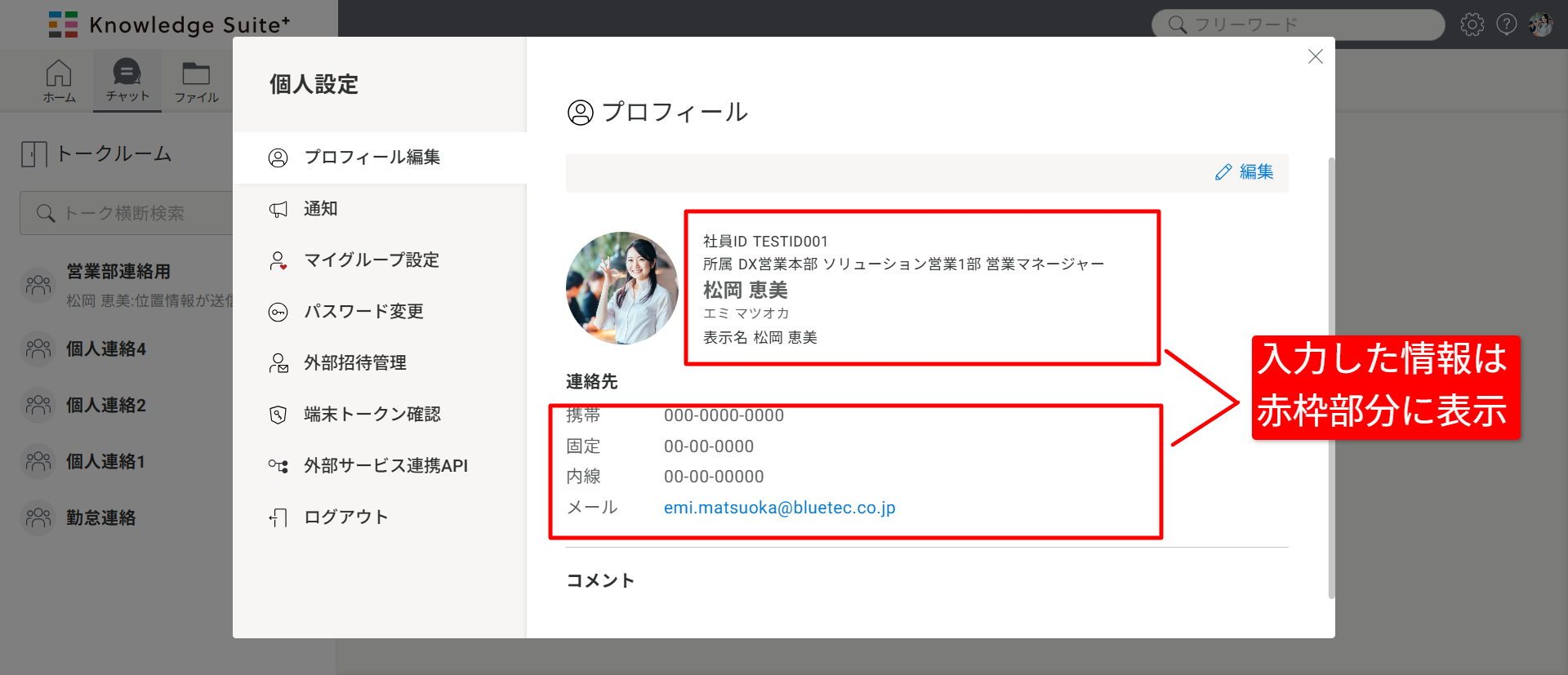Viewport: 1568px width, 675px height.
Task: Click the emi.matsuoka@bluetec.co.jp email link
Action: (x=779, y=508)
